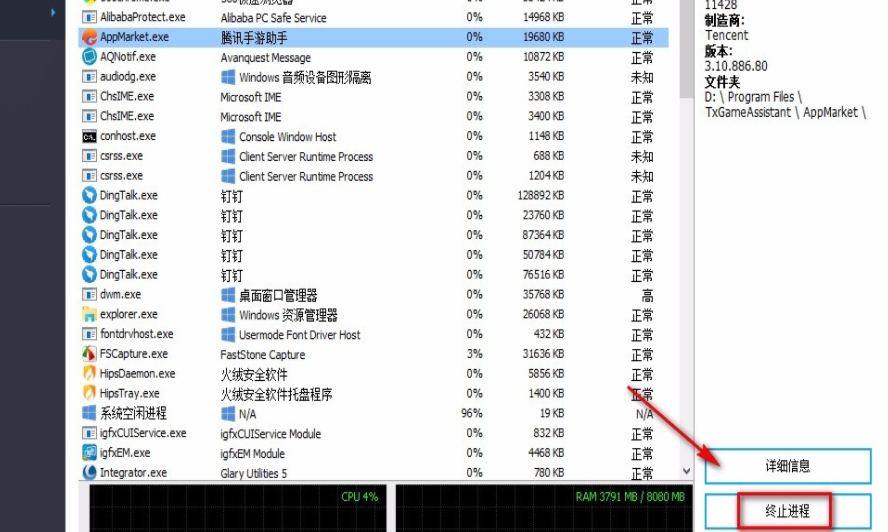This screenshot has width=888, height=532.
Task: Click the AlibabaProtect.exe process icon
Action: click(89, 18)
